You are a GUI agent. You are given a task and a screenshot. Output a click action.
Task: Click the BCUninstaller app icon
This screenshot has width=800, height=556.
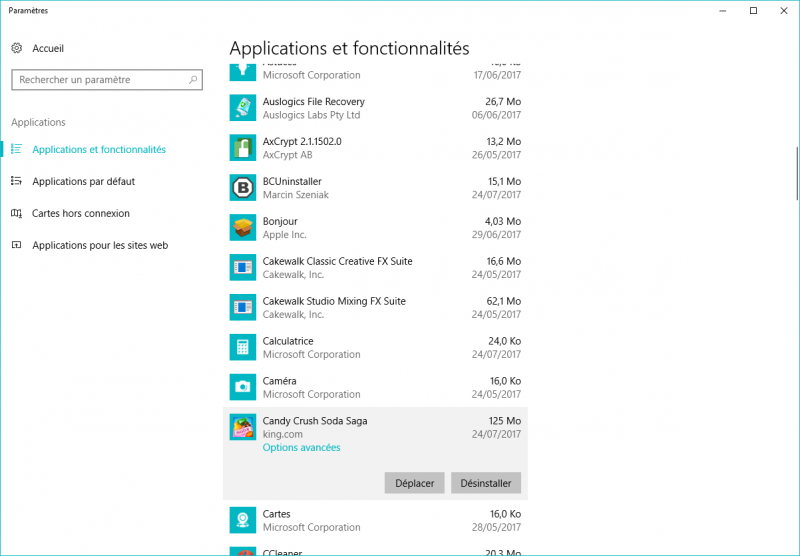(x=243, y=188)
